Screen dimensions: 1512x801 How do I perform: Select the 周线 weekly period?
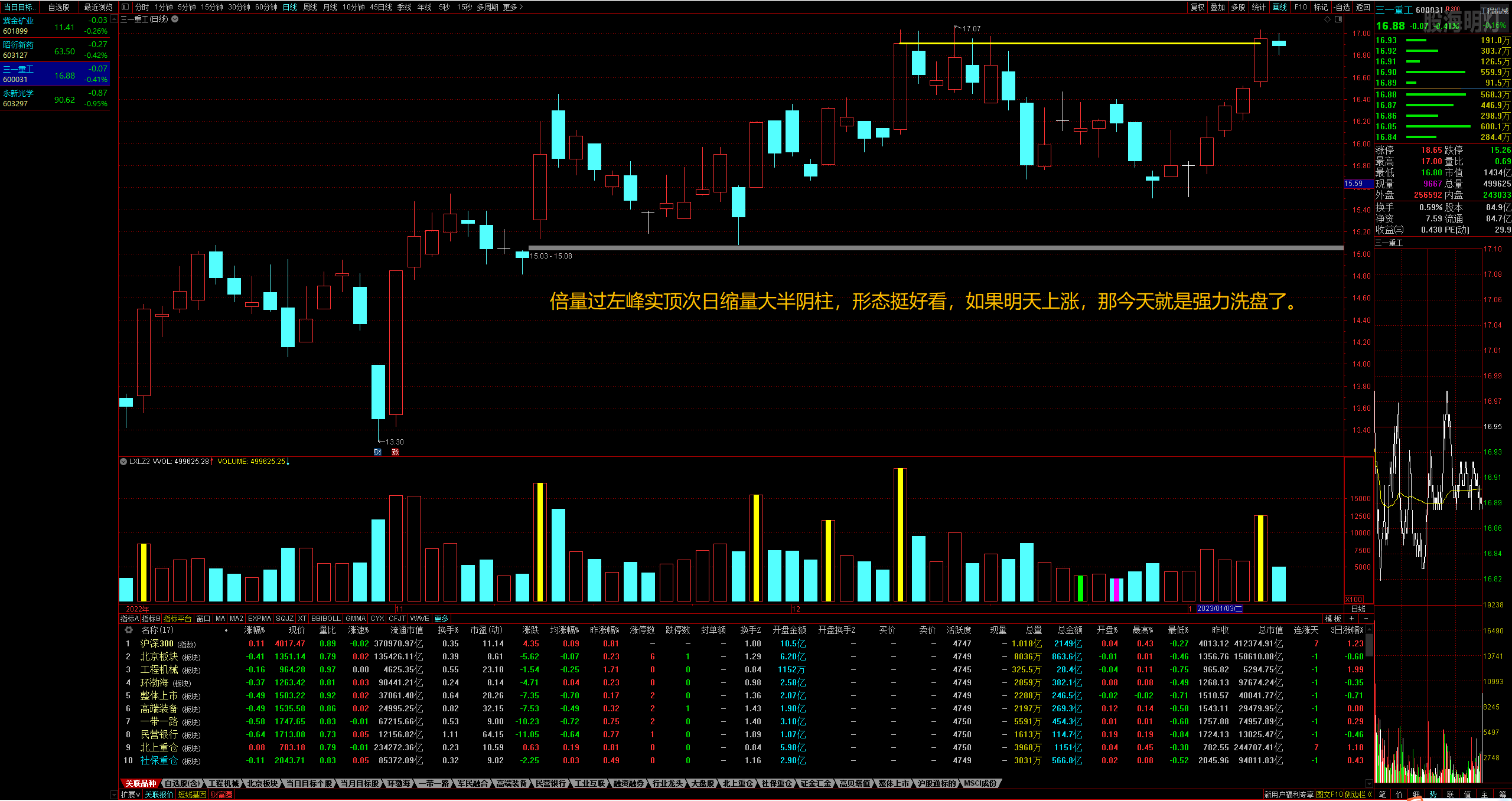(309, 7)
